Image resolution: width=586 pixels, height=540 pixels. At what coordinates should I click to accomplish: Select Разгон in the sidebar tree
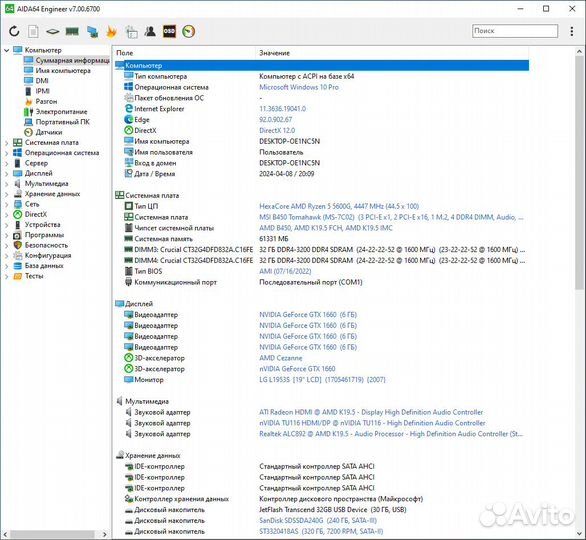click(x=46, y=101)
